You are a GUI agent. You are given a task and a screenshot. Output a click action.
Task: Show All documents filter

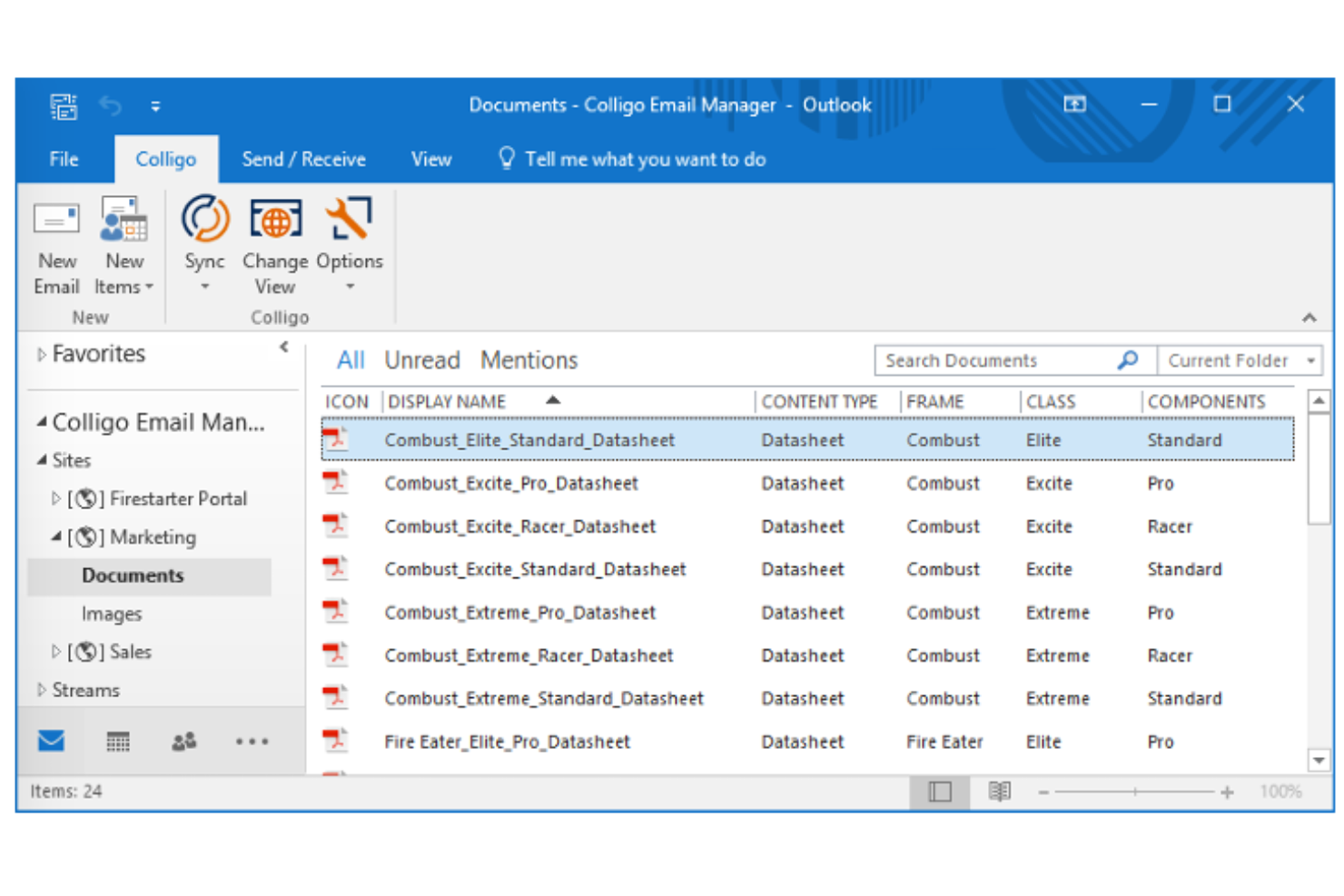click(x=351, y=360)
